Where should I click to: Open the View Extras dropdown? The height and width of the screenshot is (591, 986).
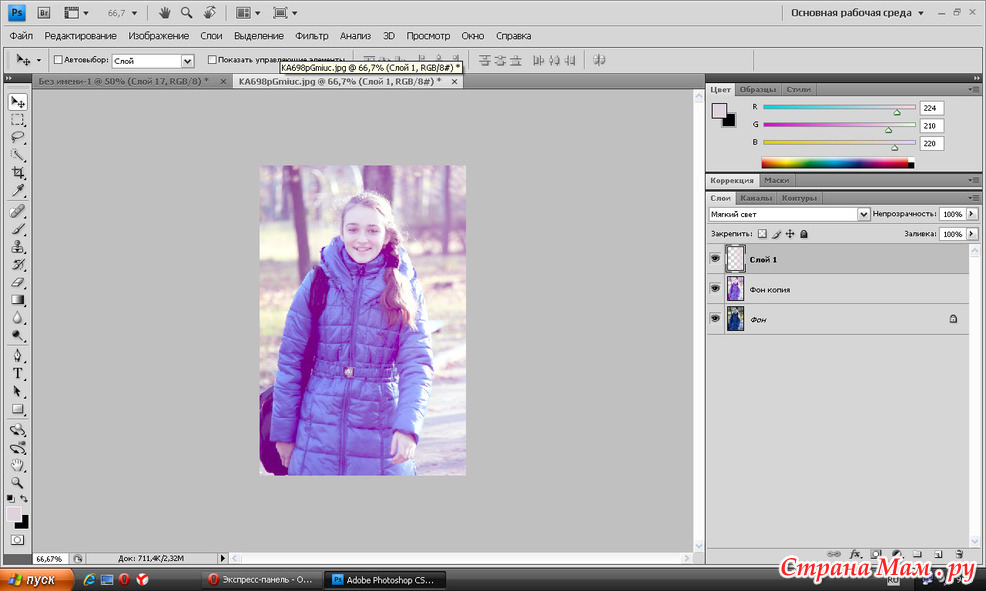pos(76,13)
